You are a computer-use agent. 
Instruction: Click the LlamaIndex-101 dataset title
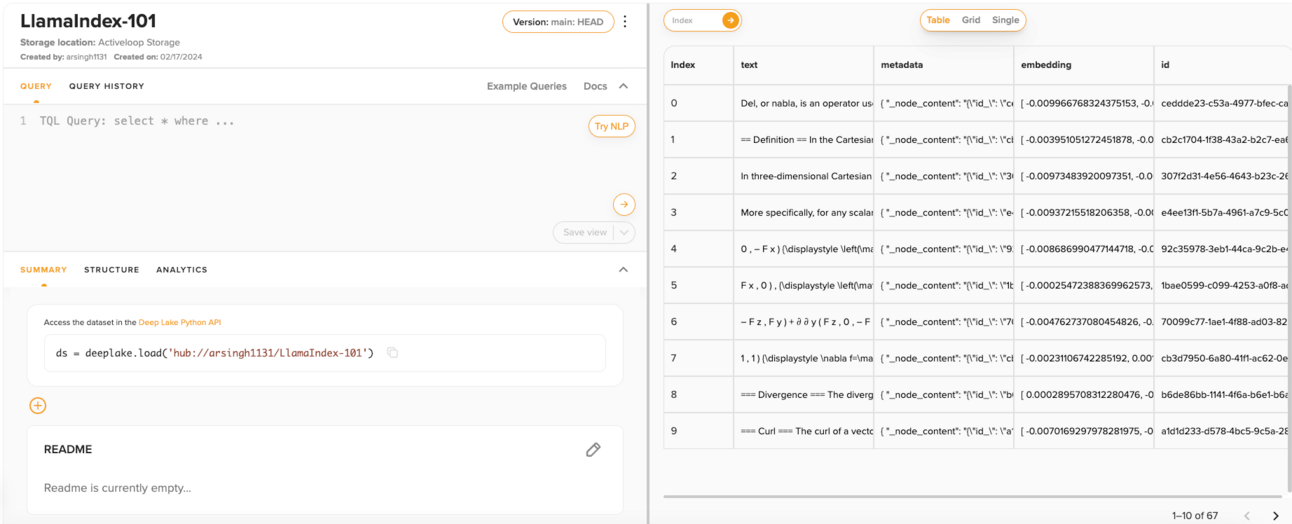[x=88, y=21]
